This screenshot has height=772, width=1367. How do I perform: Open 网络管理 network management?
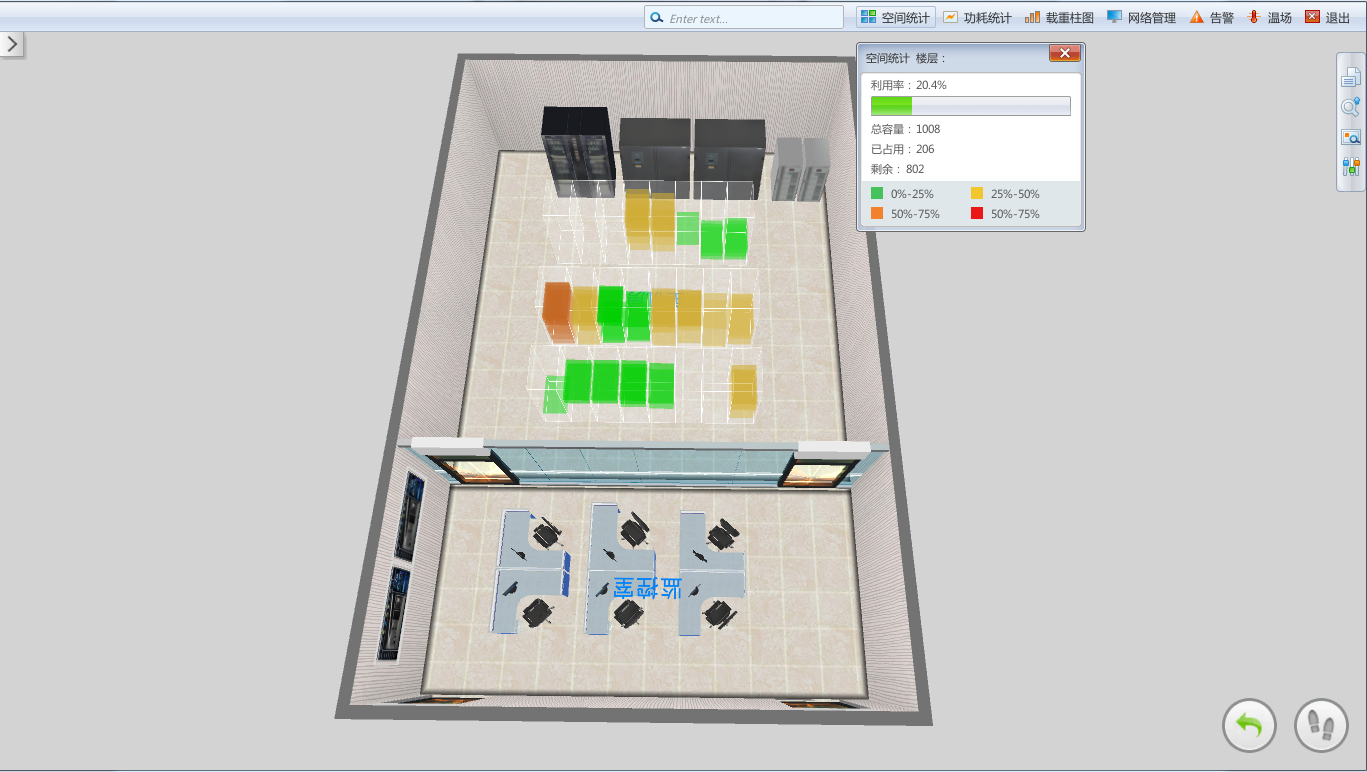coord(1141,17)
